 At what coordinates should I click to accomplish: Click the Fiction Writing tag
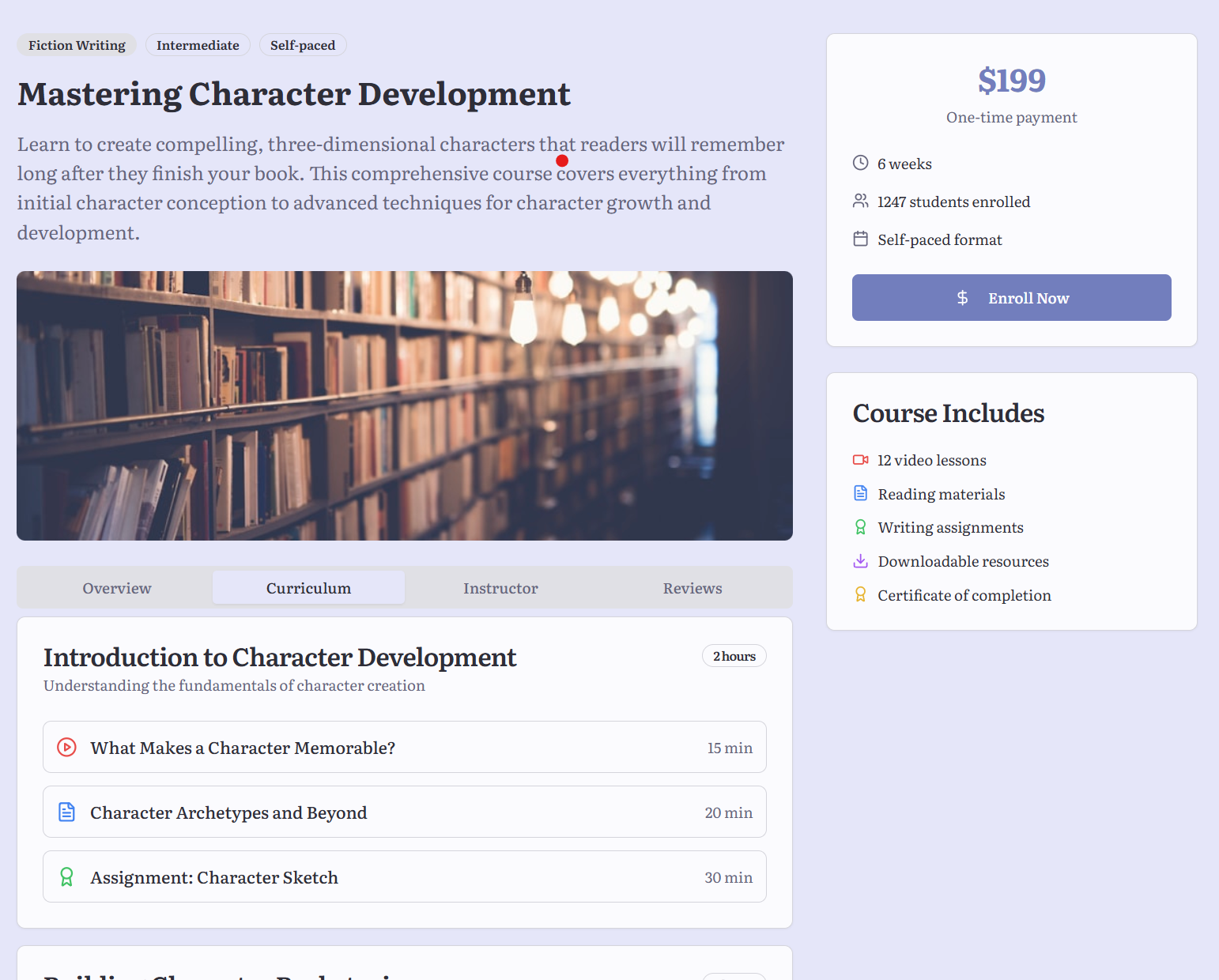[x=77, y=45]
